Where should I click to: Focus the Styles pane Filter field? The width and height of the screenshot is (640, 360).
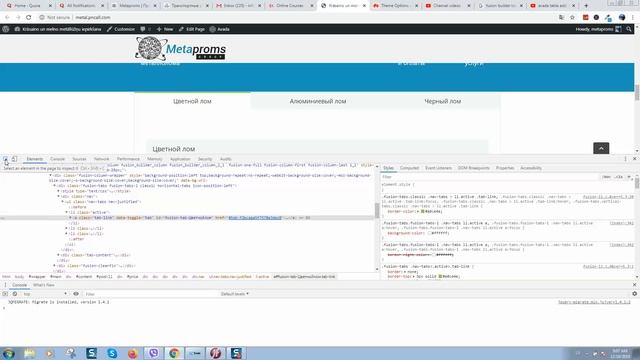pyautogui.click(x=490, y=177)
